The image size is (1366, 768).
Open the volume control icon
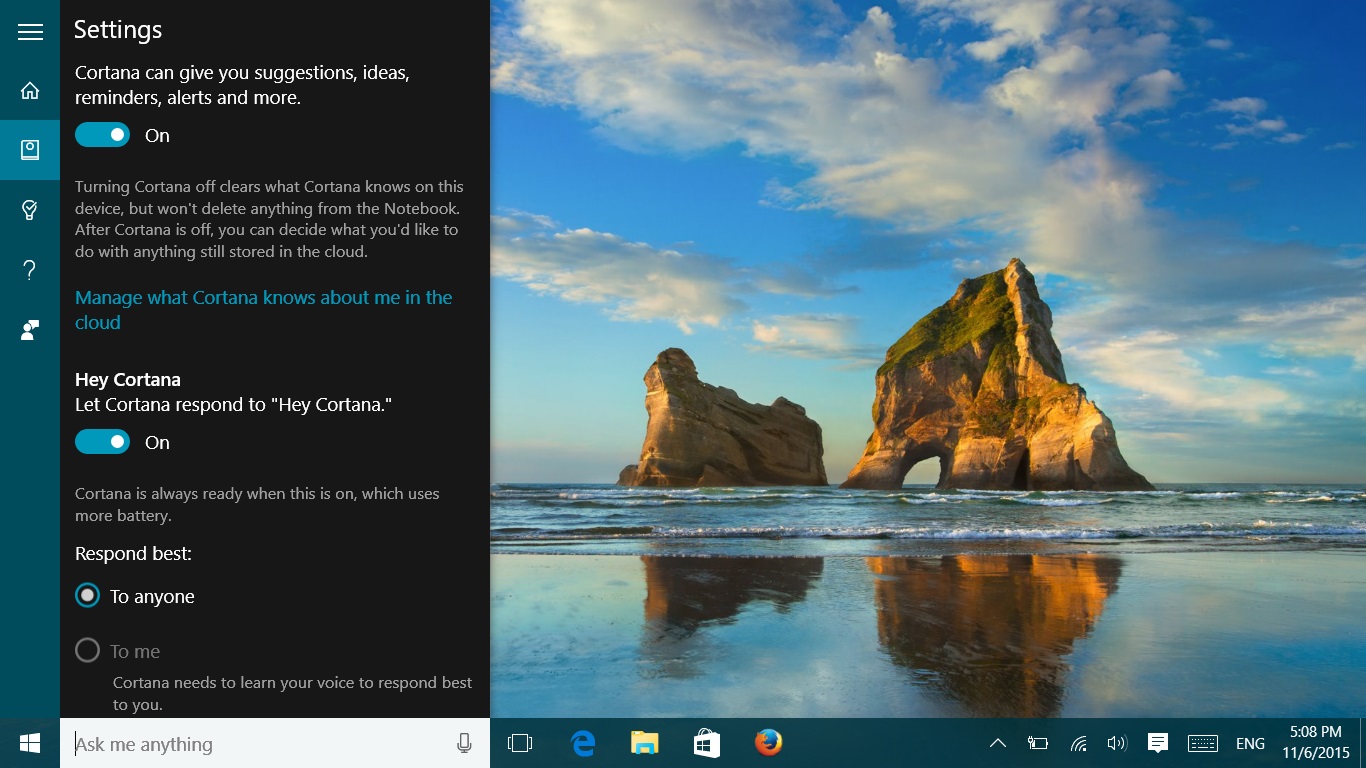point(1117,743)
